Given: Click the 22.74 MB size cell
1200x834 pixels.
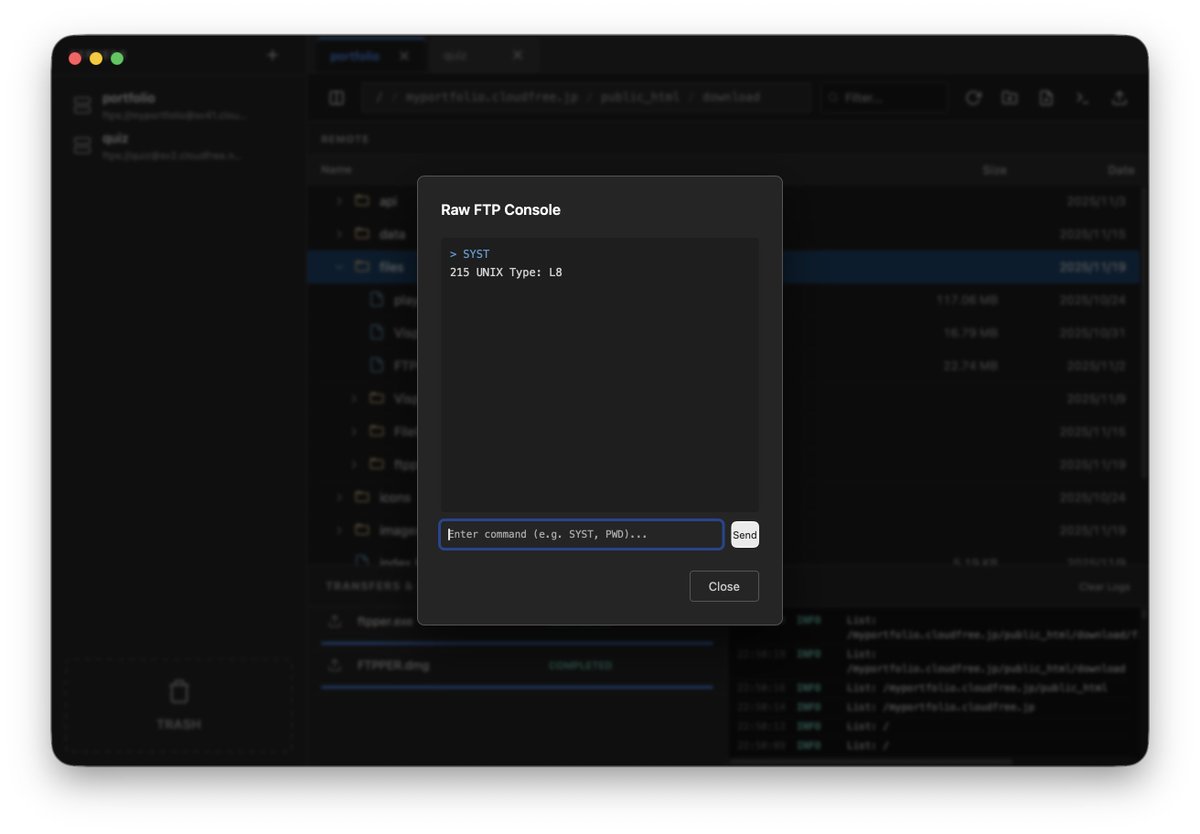Looking at the screenshot, I should [970, 366].
